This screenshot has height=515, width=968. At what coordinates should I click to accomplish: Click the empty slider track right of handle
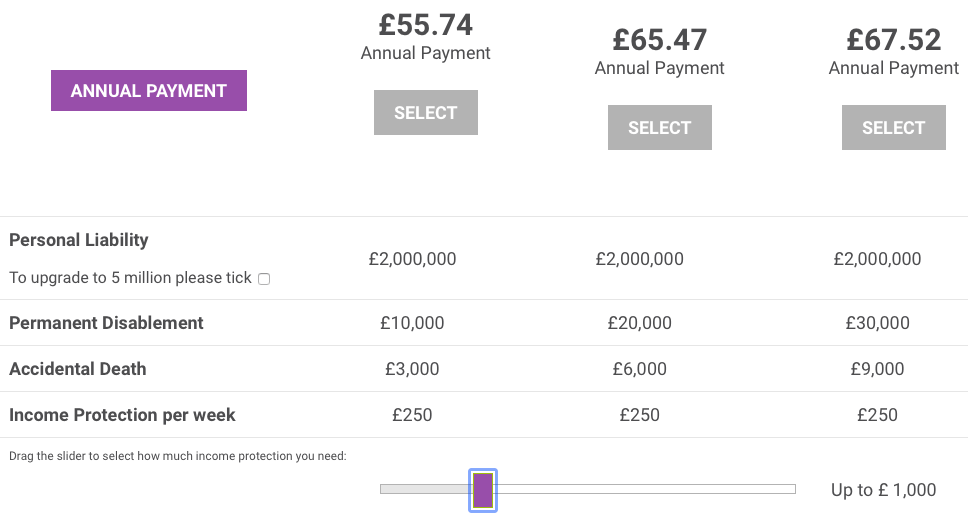646,489
